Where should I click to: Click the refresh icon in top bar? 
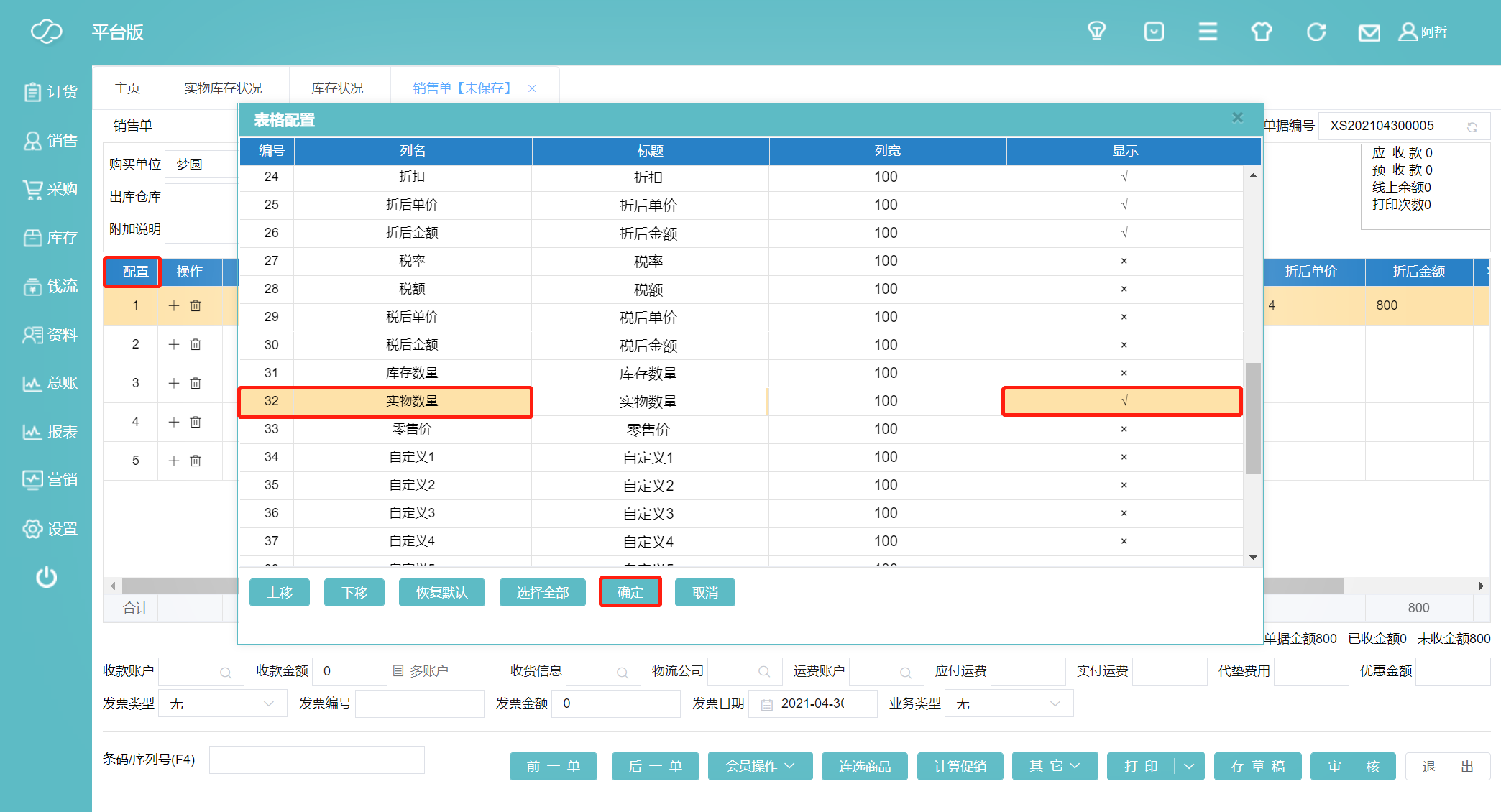click(1316, 32)
